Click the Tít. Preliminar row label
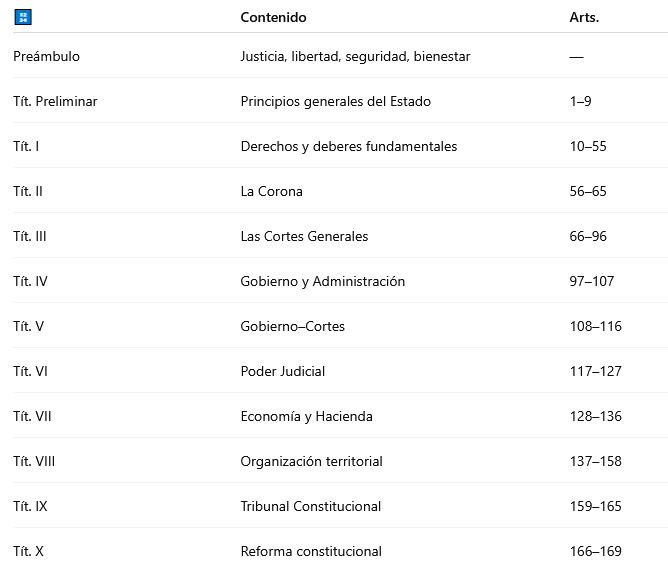Screen dimensions: 668x579 pyautogui.click(x=55, y=101)
